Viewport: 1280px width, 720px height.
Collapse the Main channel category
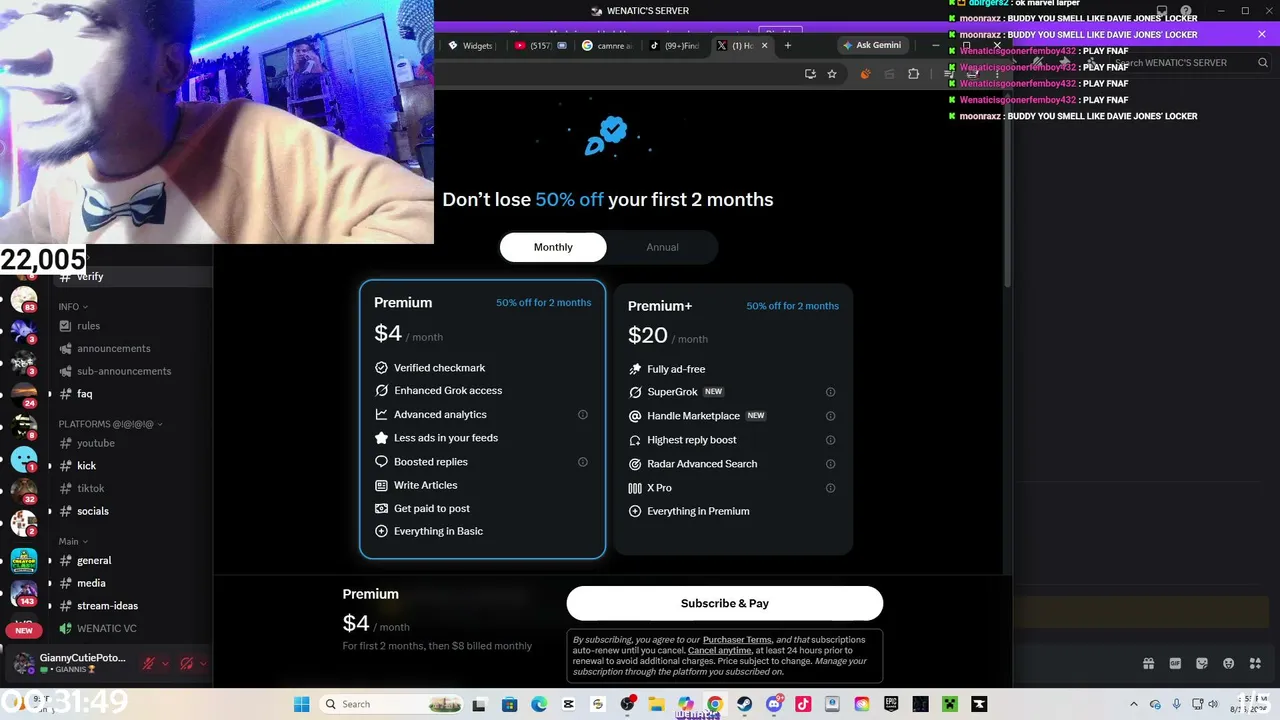pos(73,541)
